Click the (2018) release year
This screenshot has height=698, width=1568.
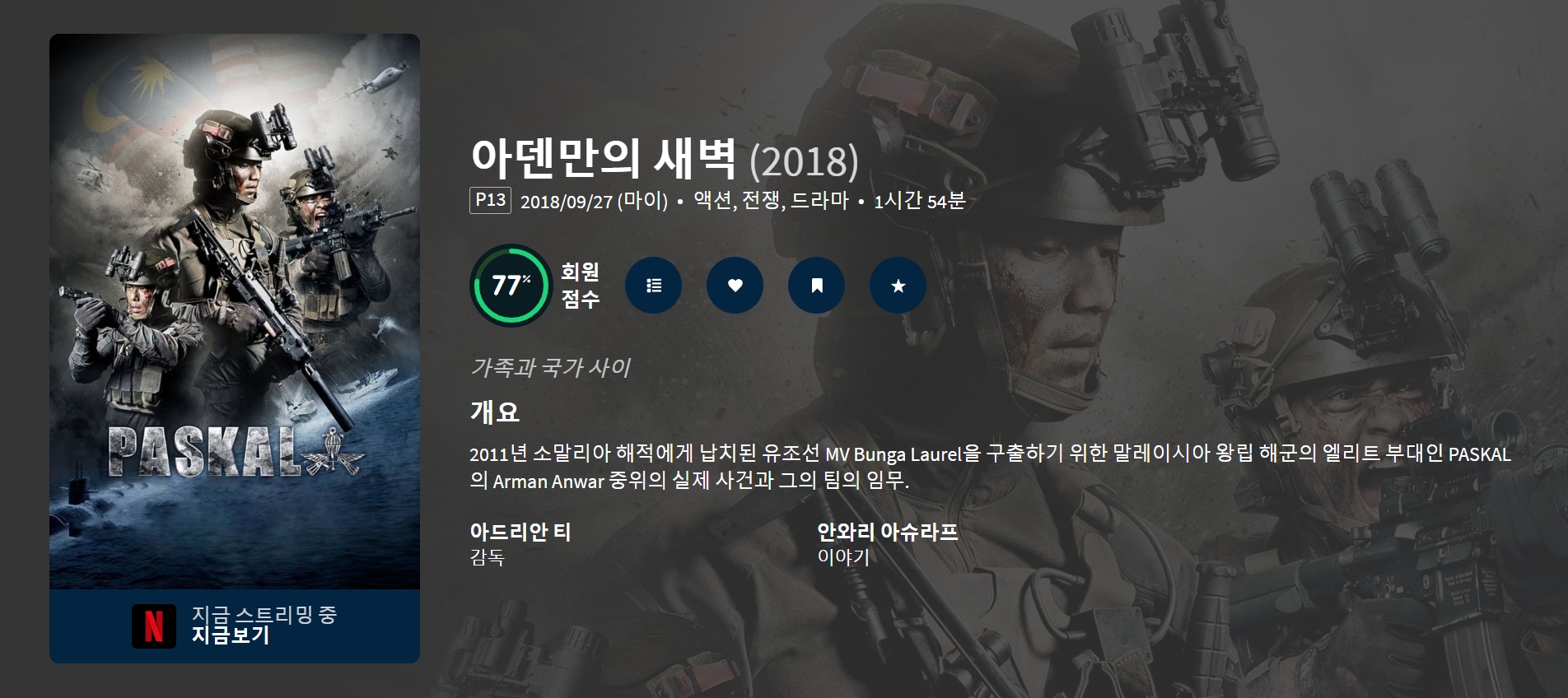click(x=804, y=162)
